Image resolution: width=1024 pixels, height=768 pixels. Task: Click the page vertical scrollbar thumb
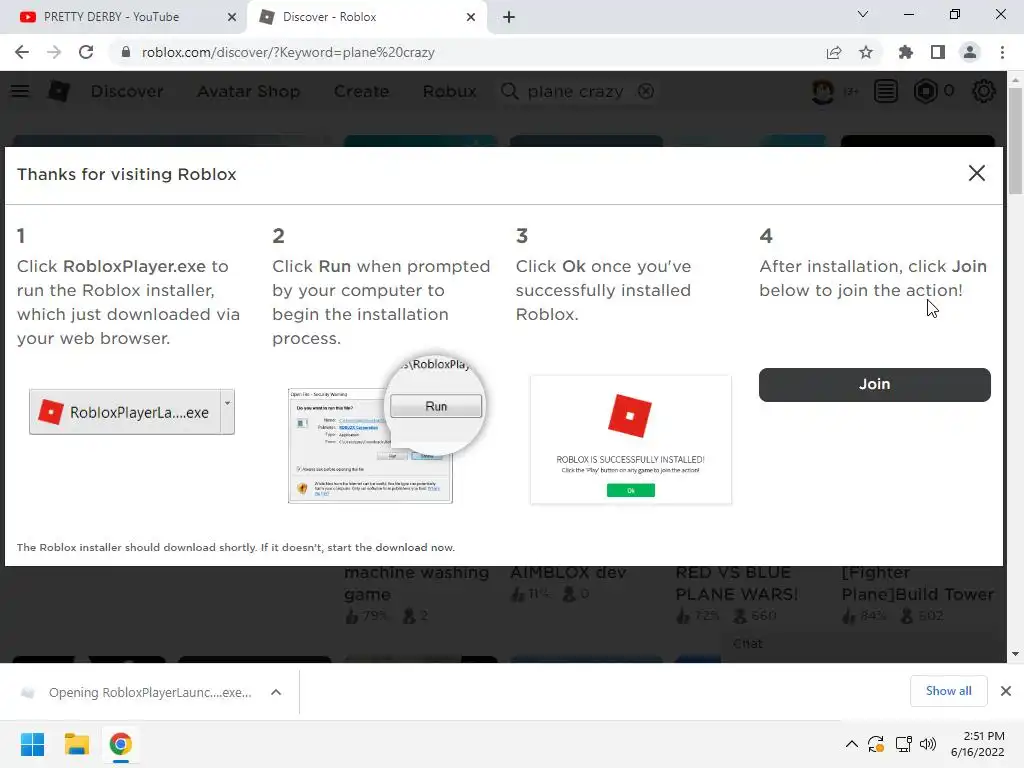tap(1015, 140)
